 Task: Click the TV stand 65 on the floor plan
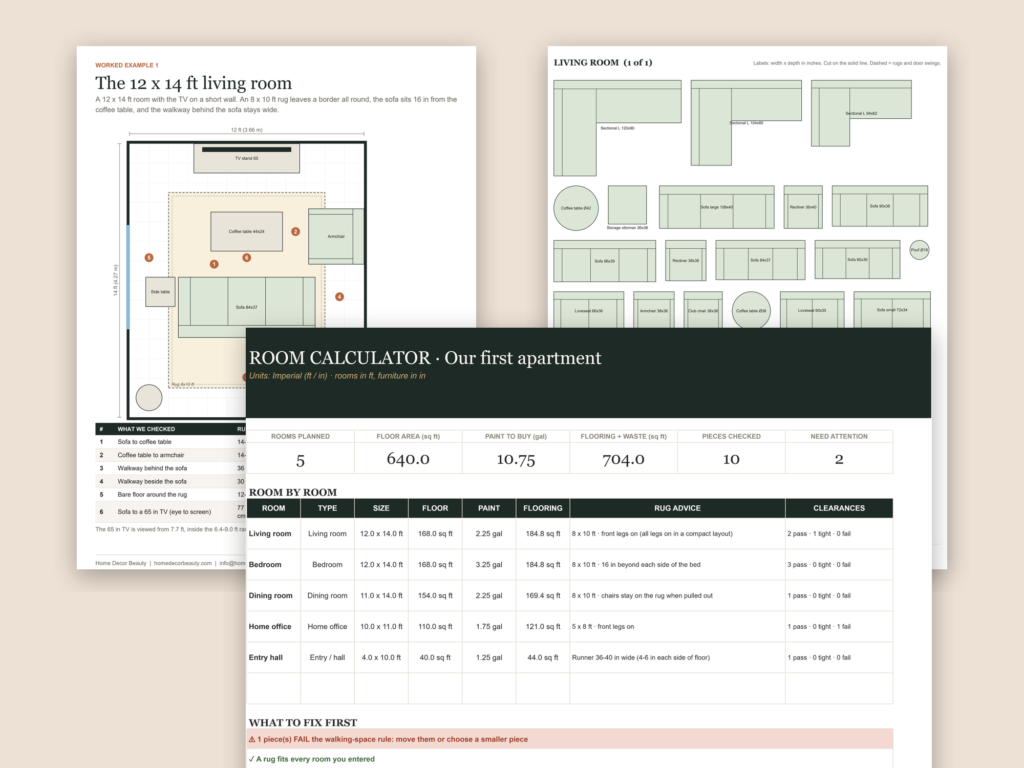coord(246,158)
